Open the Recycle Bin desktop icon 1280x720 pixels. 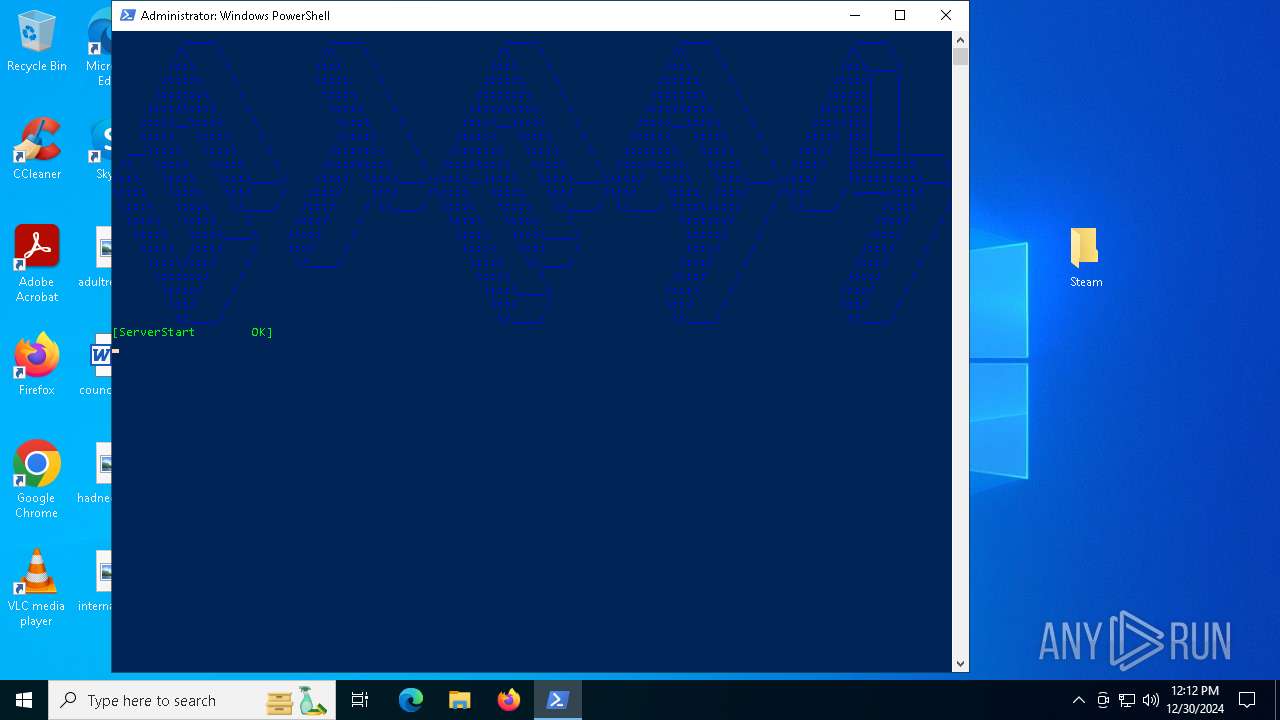(x=37, y=42)
